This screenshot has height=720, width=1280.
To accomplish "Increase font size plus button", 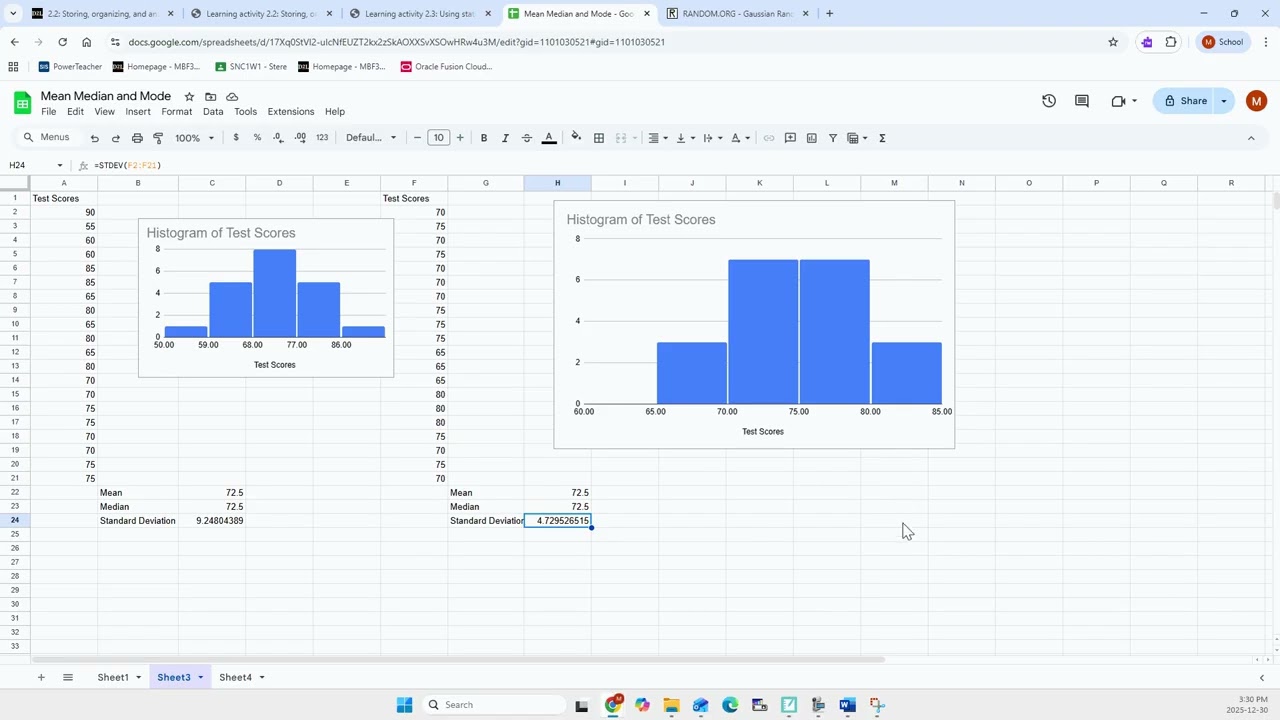I will 460,138.
